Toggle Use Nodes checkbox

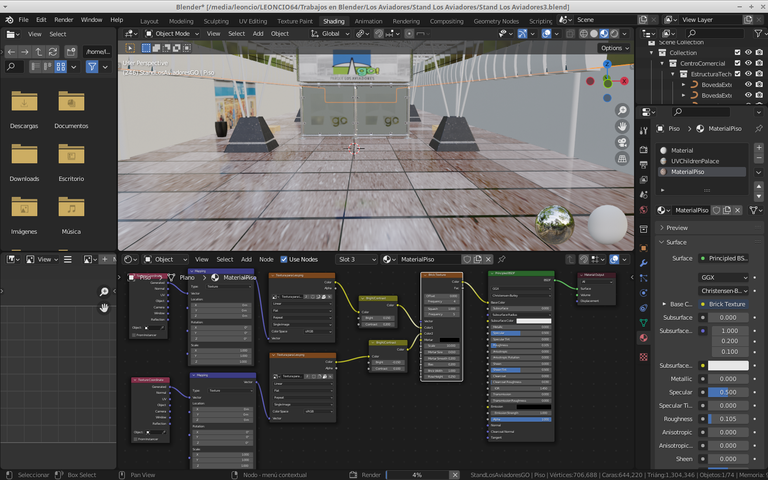click(x=284, y=260)
